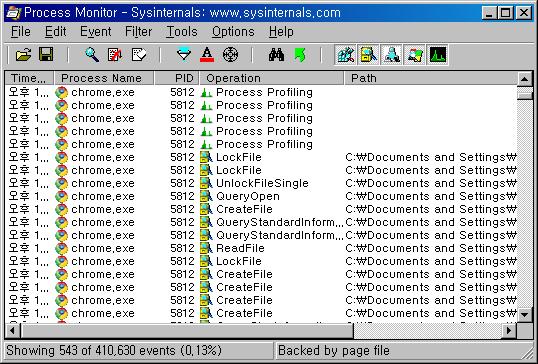Click the chrome icon in the UnlockFileSingle row
Screen dimensions: 538x364
(62, 184)
